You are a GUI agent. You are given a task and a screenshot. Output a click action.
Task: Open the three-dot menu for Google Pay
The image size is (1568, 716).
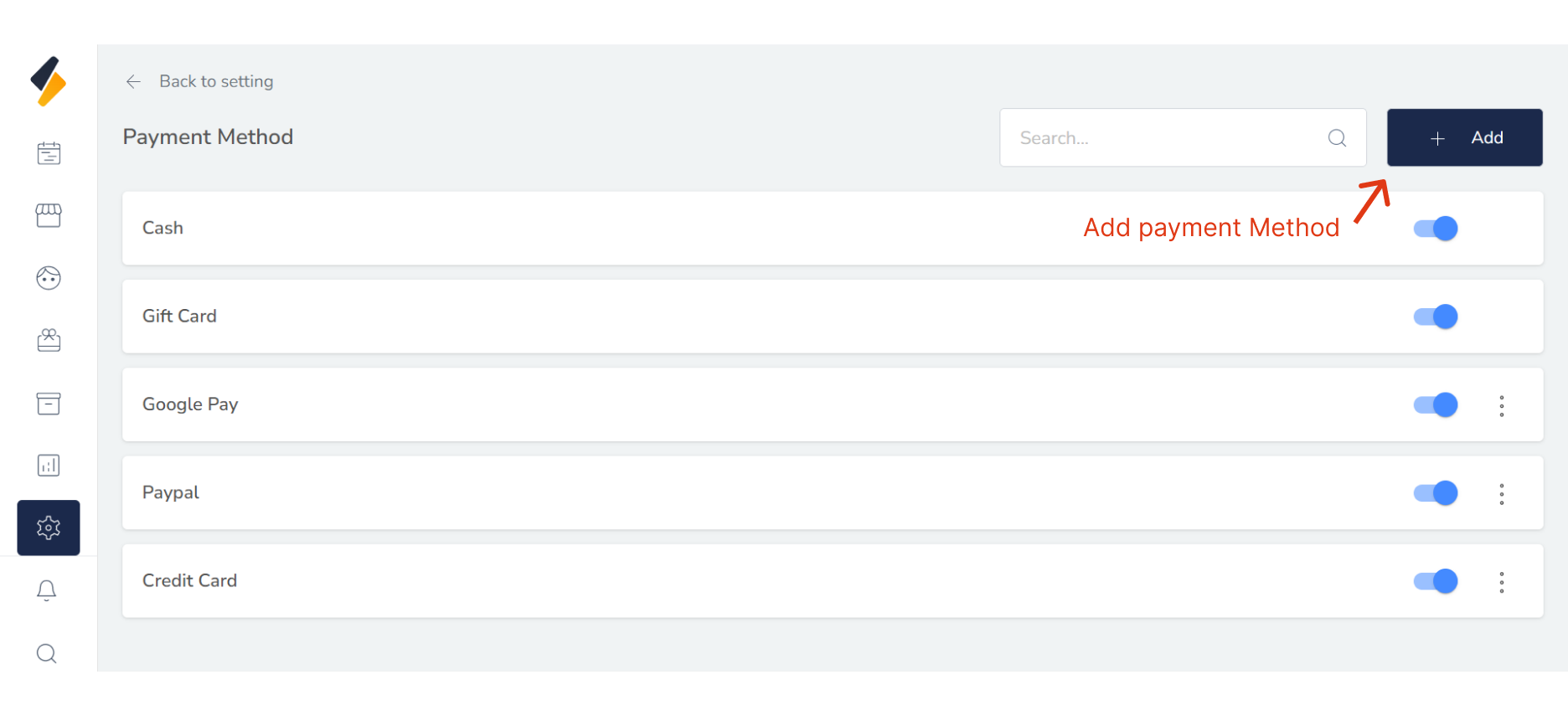1502,405
